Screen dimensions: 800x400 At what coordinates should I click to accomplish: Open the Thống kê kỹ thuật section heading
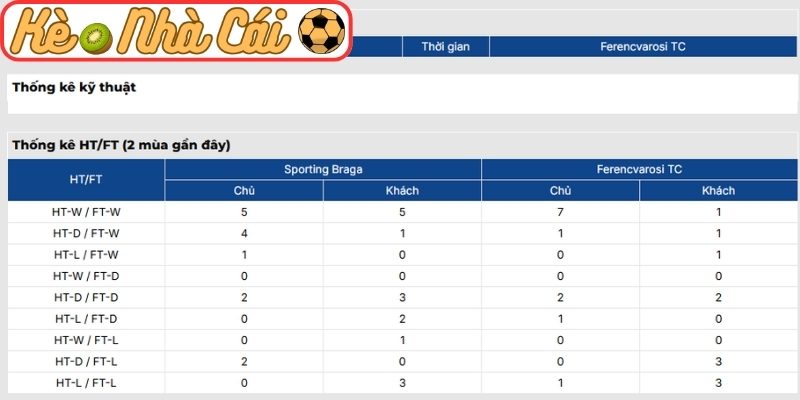tap(74, 88)
